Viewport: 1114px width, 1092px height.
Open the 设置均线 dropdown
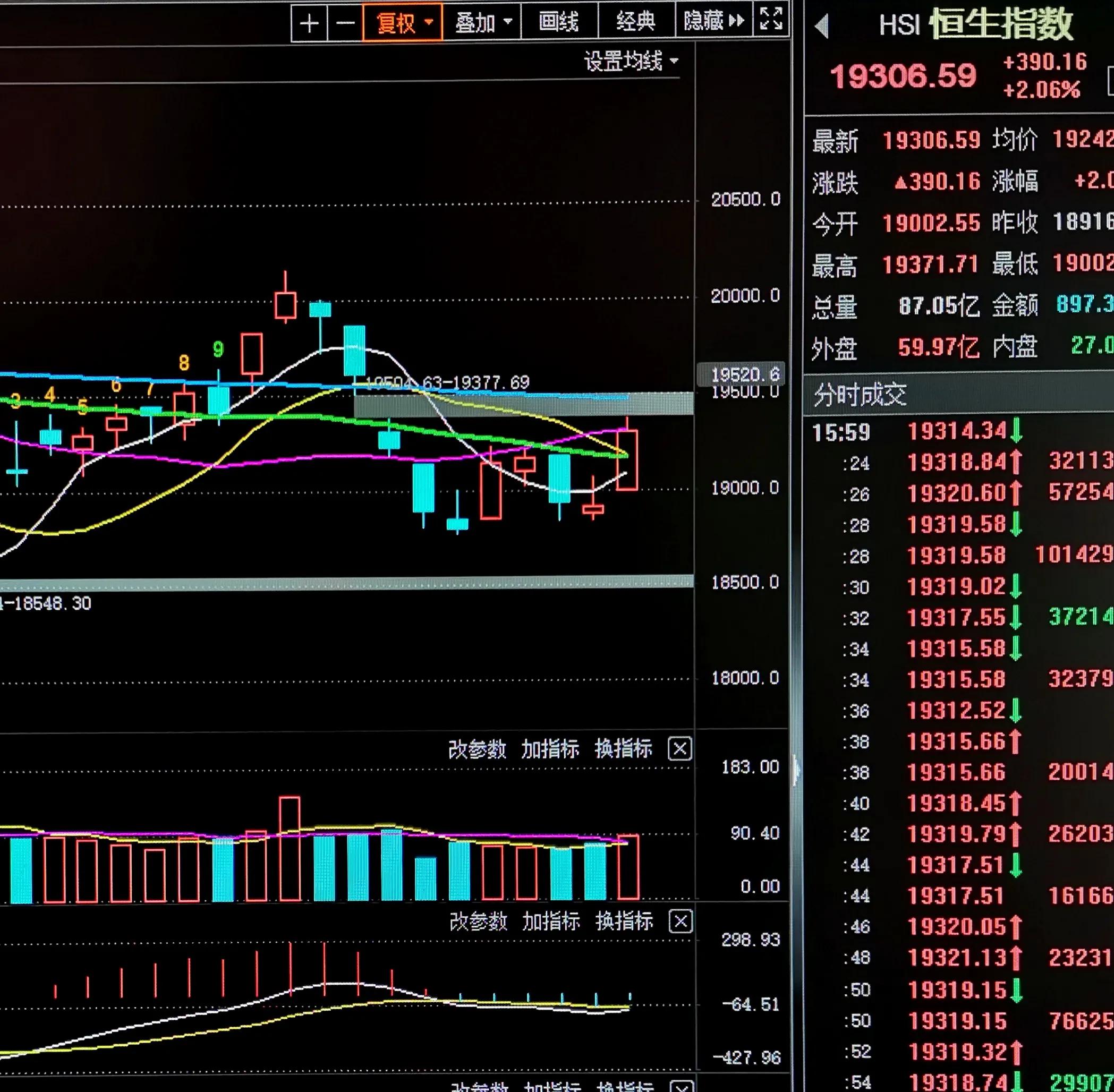click(631, 61)
